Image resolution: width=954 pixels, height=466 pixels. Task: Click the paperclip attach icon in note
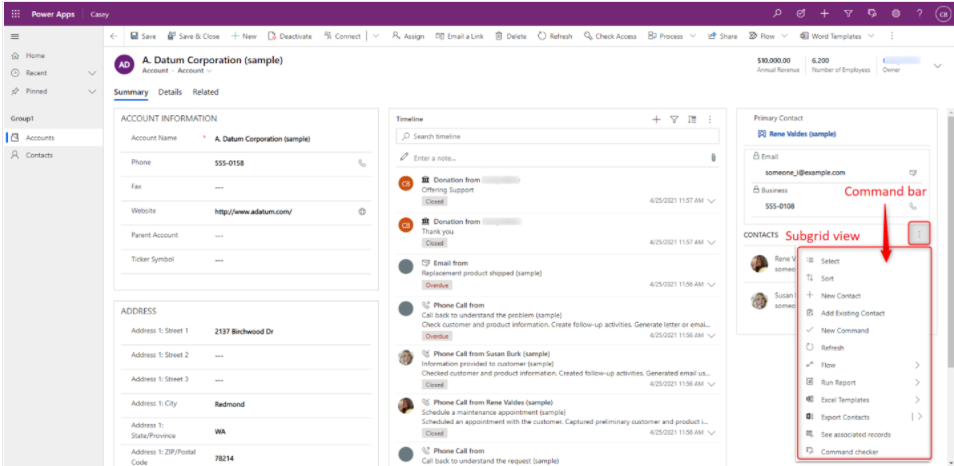713,157
